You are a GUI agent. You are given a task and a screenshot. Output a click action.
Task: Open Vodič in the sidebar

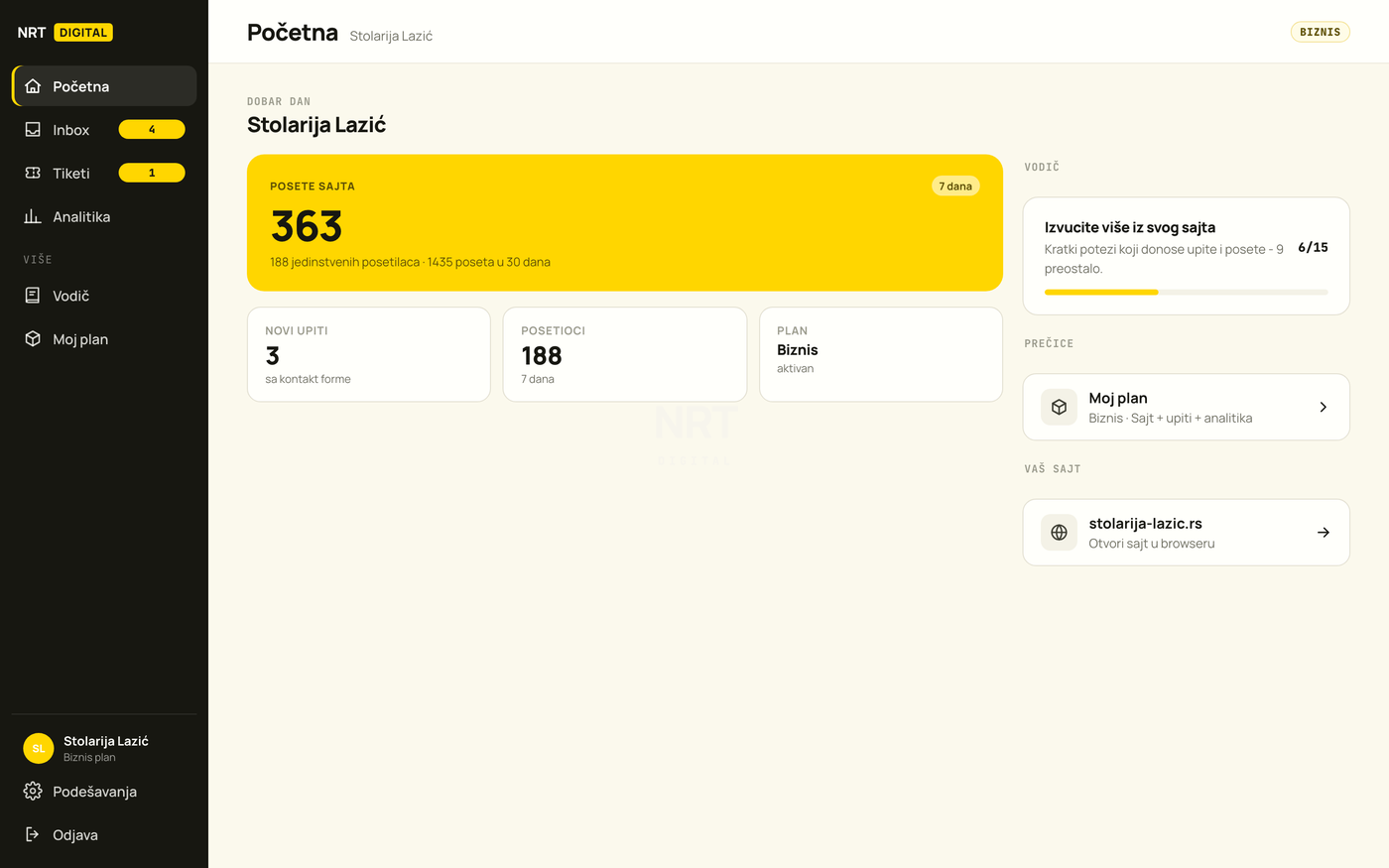[104, 296]
